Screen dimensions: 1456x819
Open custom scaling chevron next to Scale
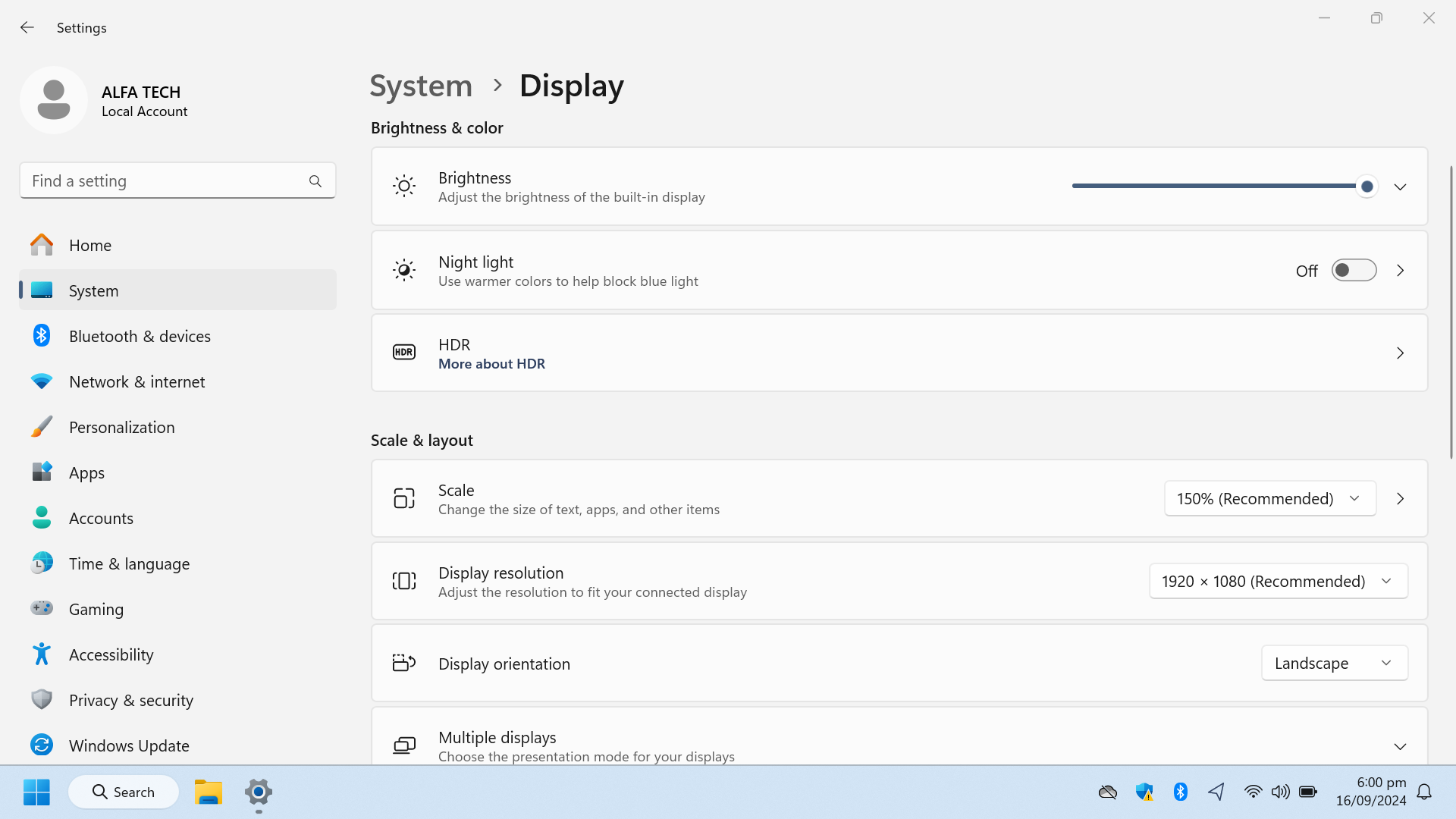[1400, 498]
